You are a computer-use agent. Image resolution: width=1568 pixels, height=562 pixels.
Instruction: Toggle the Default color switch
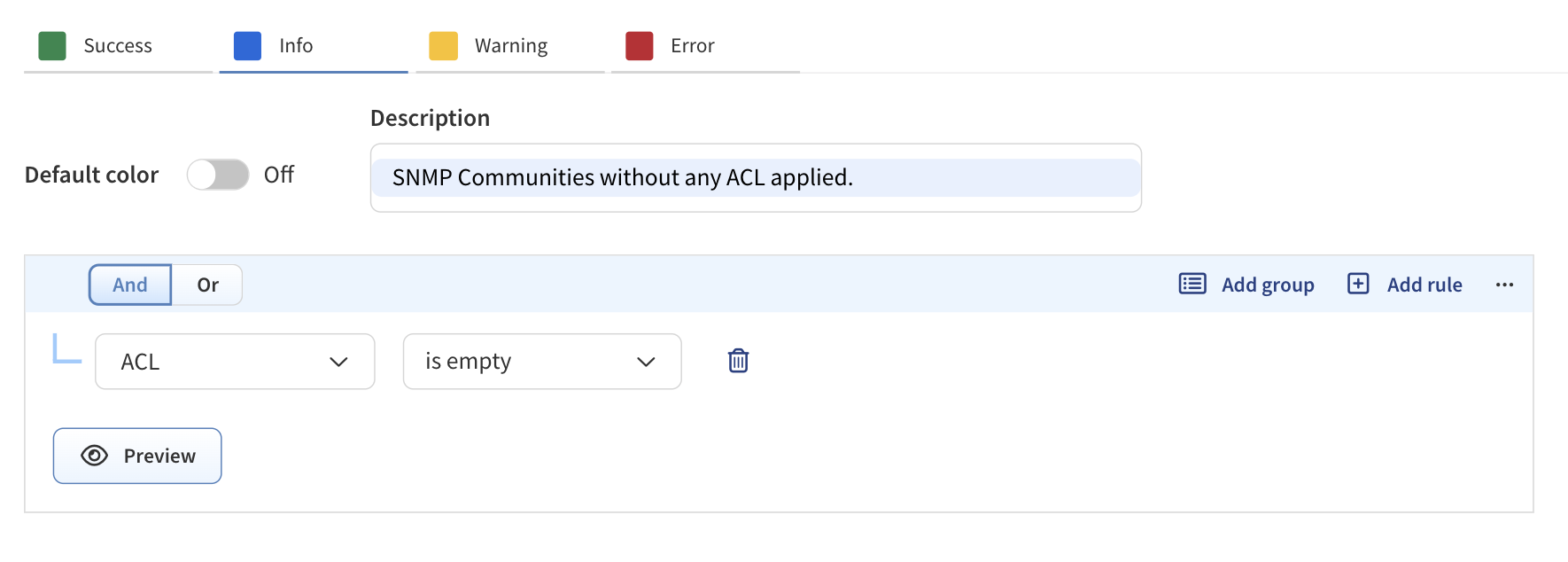(x=218, y=175)
